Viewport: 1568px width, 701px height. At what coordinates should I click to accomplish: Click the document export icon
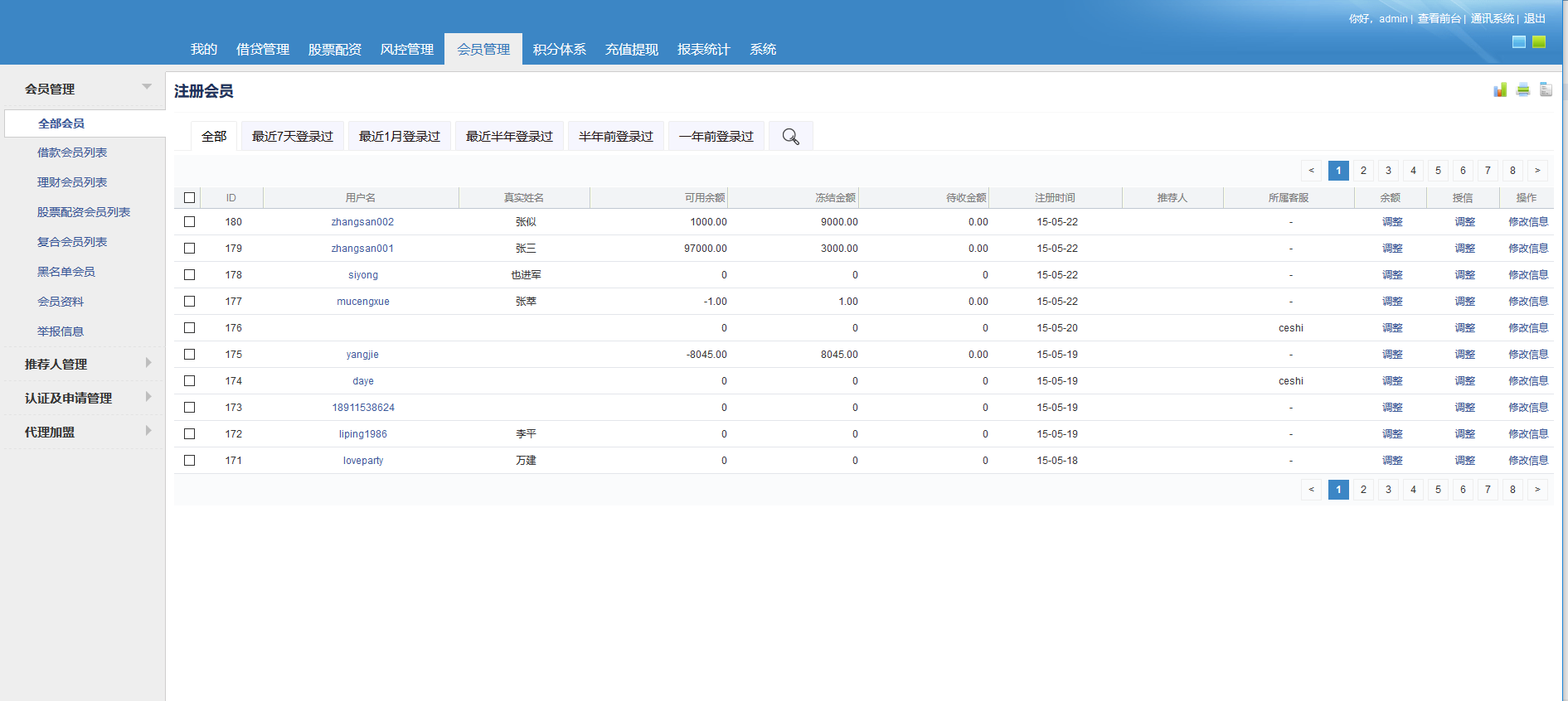[1546, 89]
